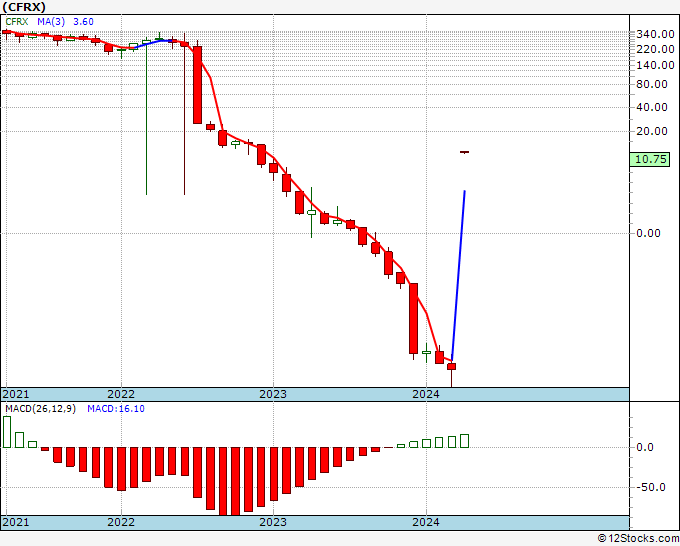Image resolution: width=680 pixels, height=546 pixels.
Task: Click the 0.00 price axis label
Action: coord(648,233)
